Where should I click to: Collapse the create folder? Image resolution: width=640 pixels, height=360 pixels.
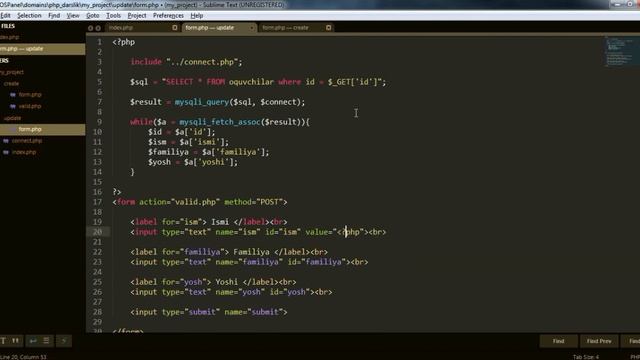click(x=11, y=84)
